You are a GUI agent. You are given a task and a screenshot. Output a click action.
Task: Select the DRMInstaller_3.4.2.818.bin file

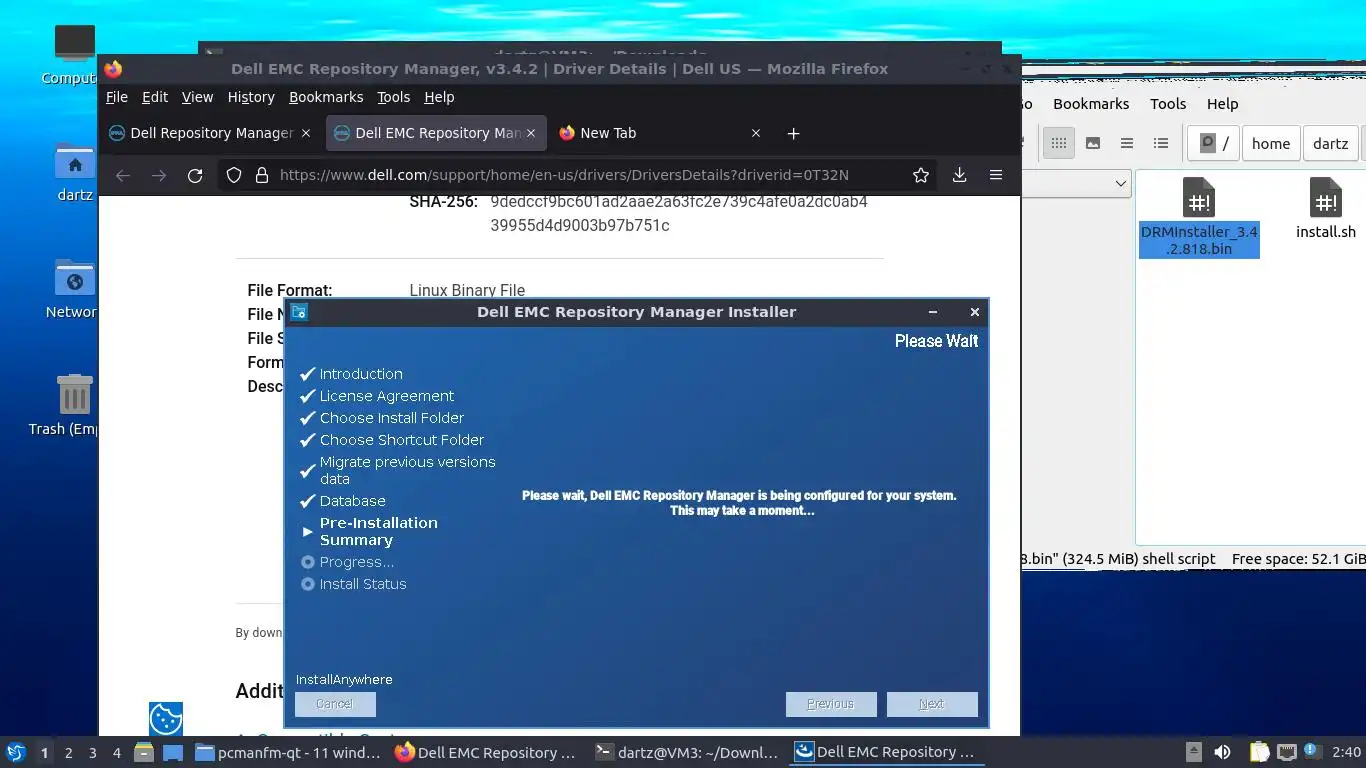[1199, 217]
